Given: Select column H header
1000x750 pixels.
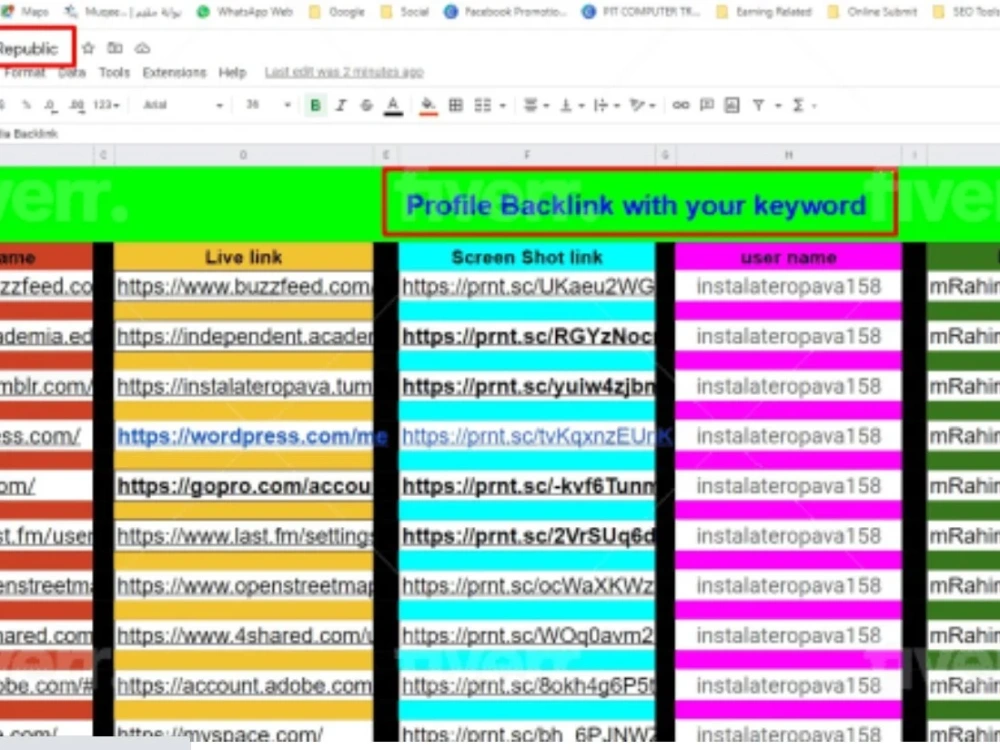Looking at the screenshot, I should (x=788, y=155).
